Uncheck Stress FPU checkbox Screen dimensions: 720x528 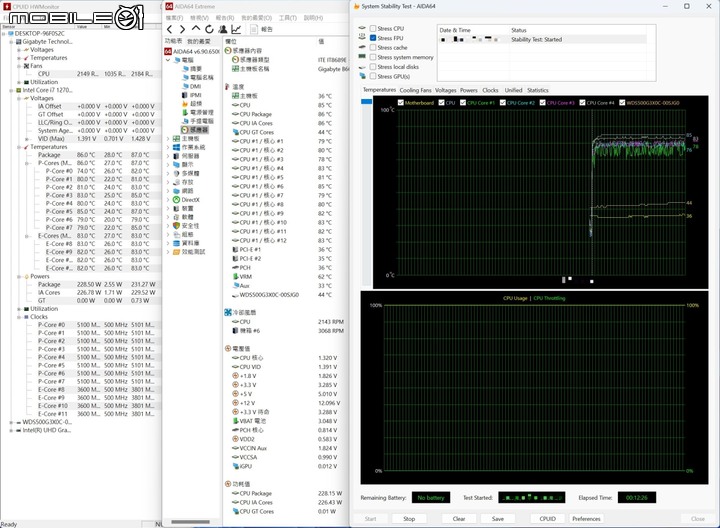(x=373, y=38)
